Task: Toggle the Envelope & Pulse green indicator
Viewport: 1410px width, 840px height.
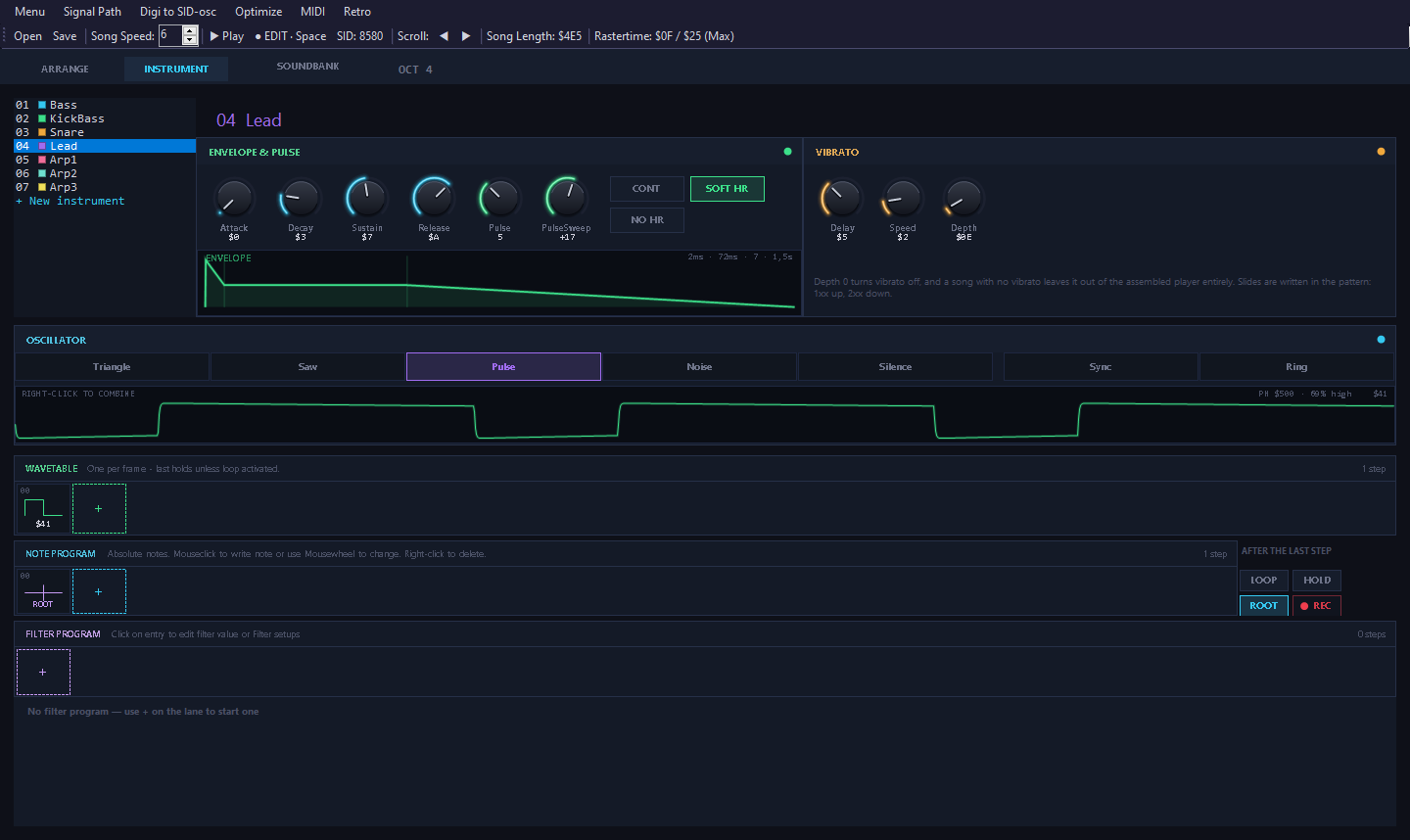Action: pos(787,152)
